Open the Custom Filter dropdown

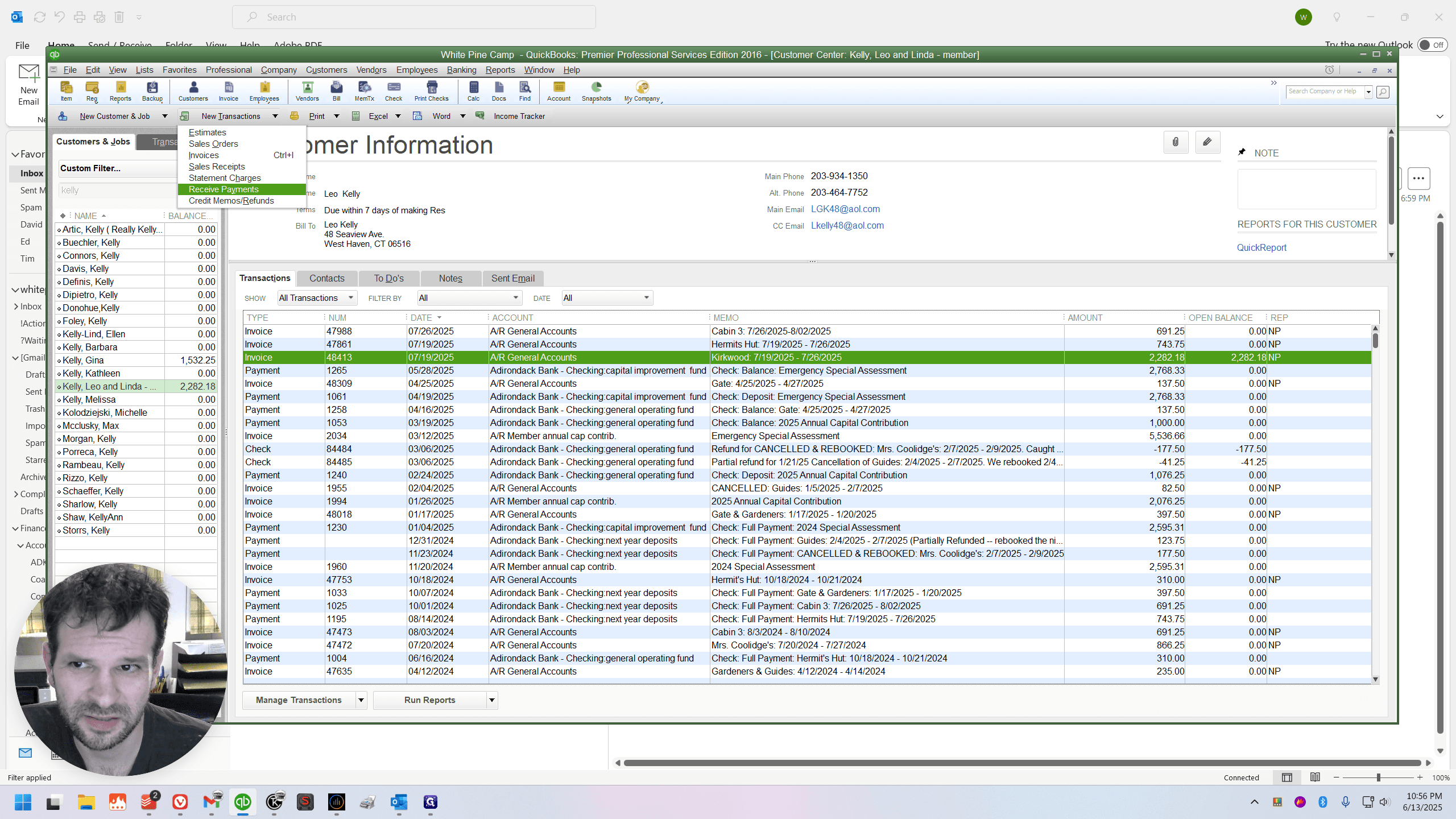point(117,168)
